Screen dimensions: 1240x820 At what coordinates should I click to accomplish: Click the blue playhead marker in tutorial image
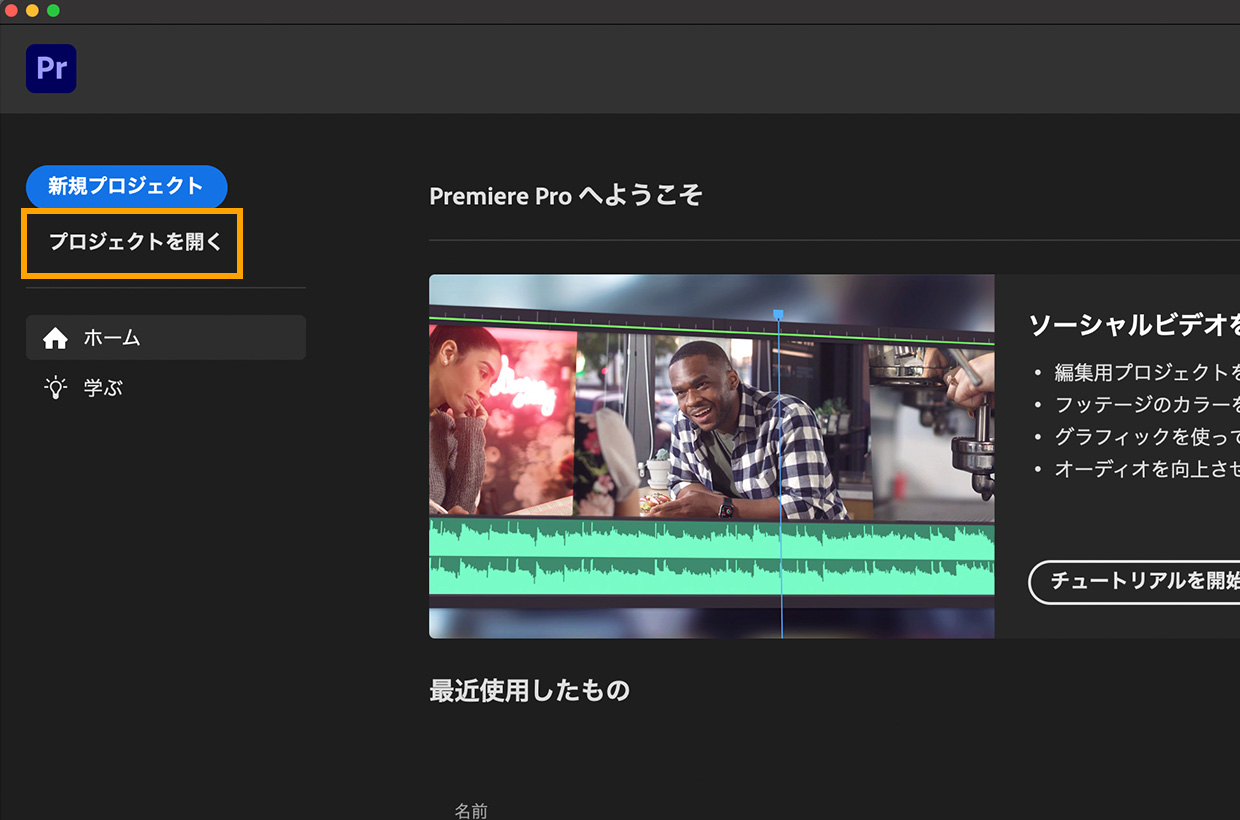click(779, 314)
